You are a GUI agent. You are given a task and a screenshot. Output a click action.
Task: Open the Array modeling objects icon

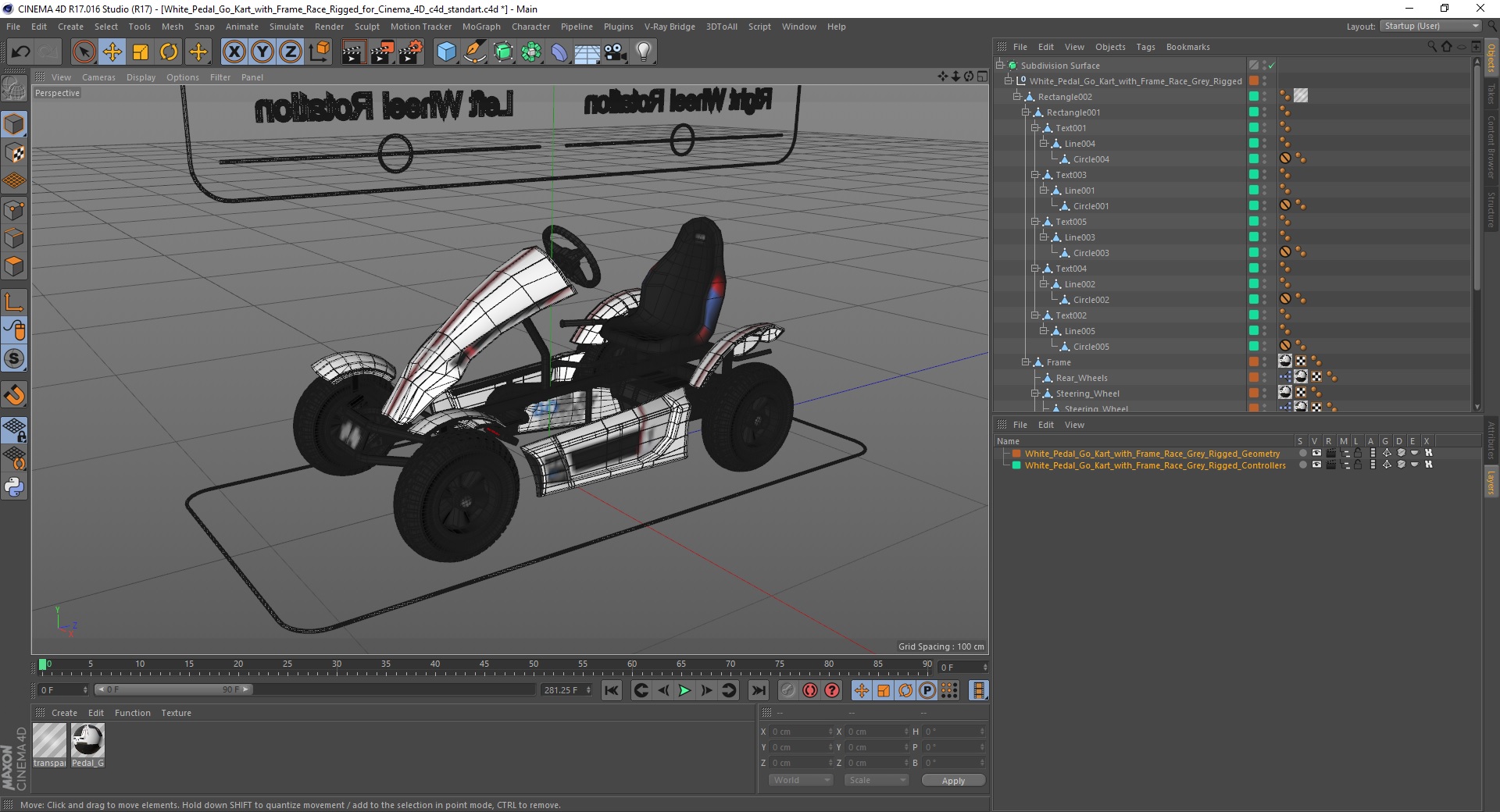point(531,52)
